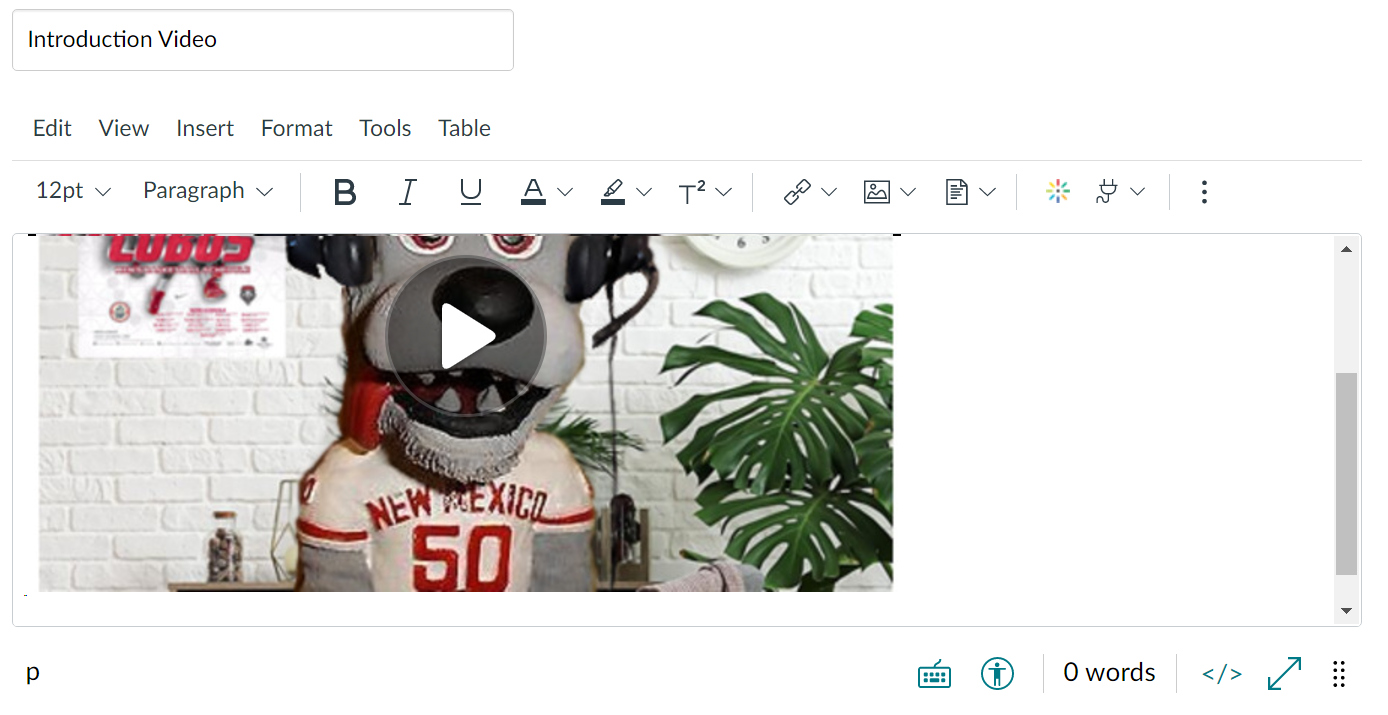Click the Introduction Video title field

(263, 40)
